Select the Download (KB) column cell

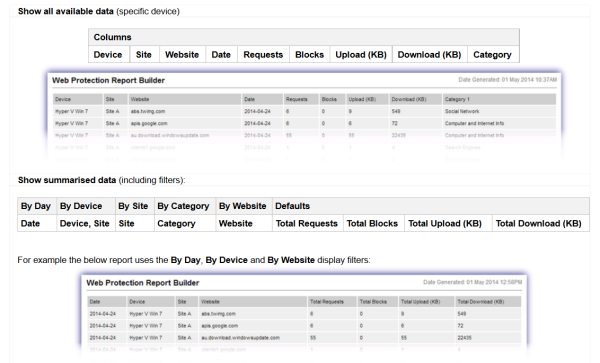point(430,55)
